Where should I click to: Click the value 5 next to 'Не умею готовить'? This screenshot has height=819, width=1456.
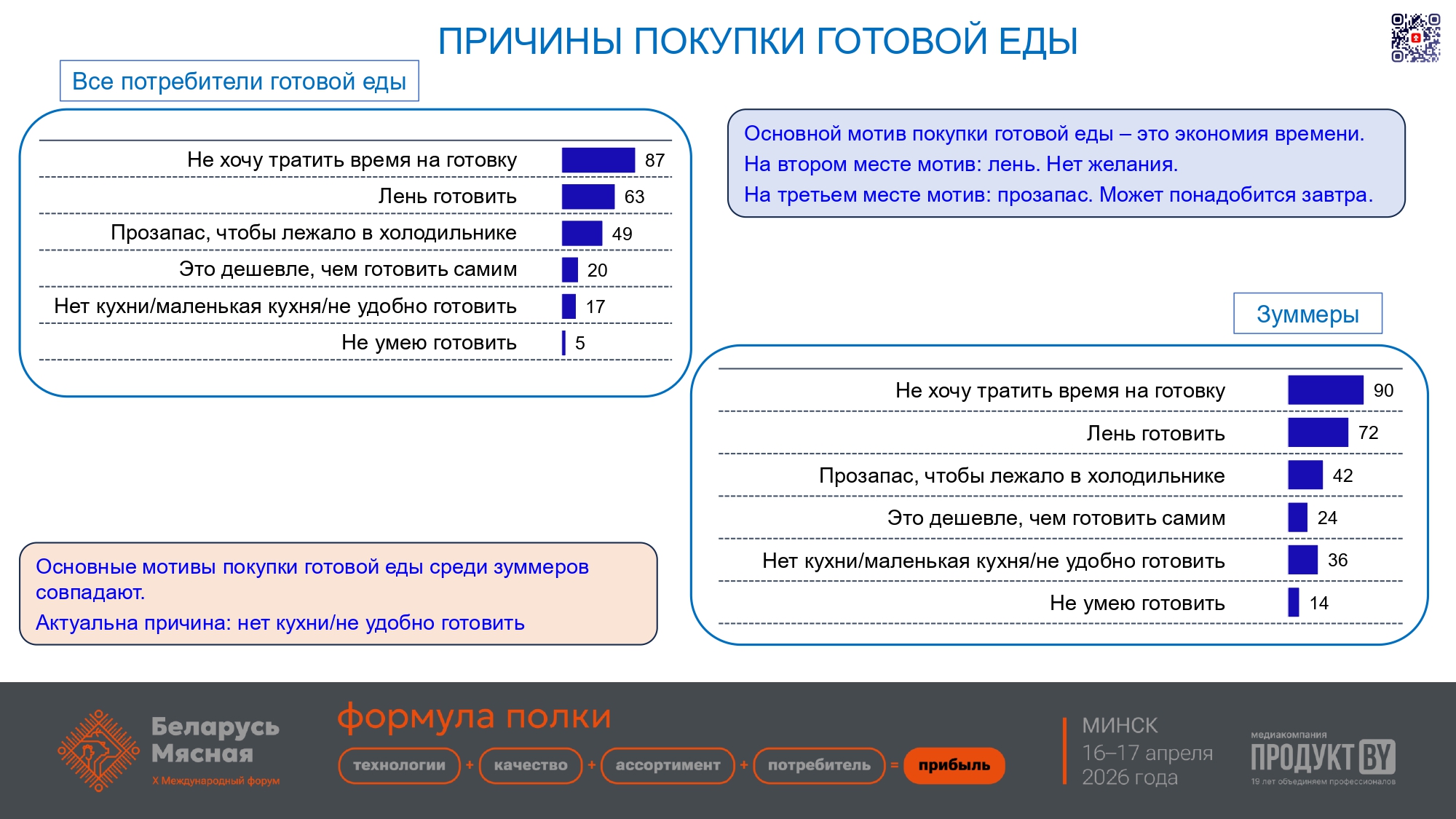tap(580, 343)
